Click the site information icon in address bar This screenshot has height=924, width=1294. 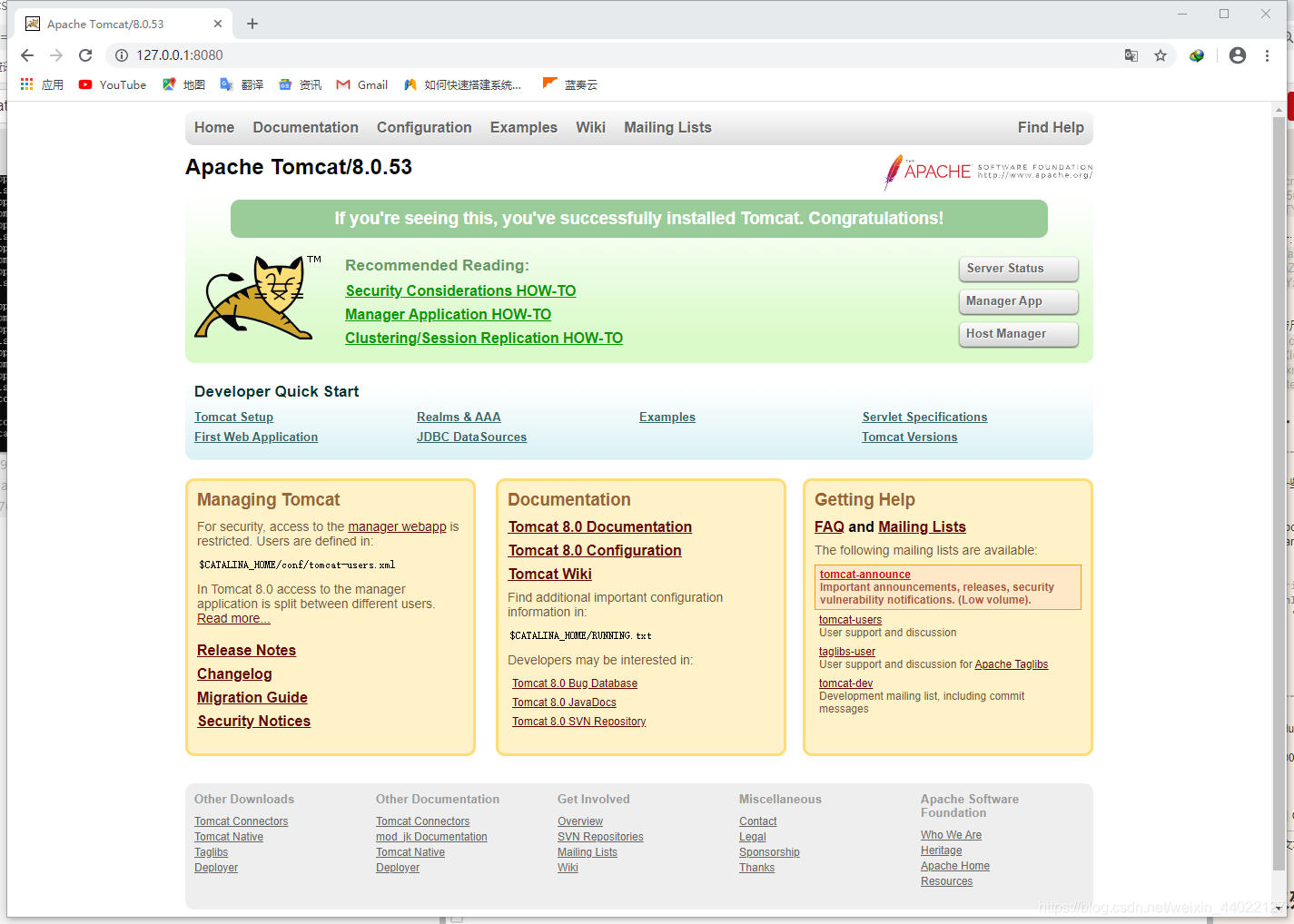point(122,55)
